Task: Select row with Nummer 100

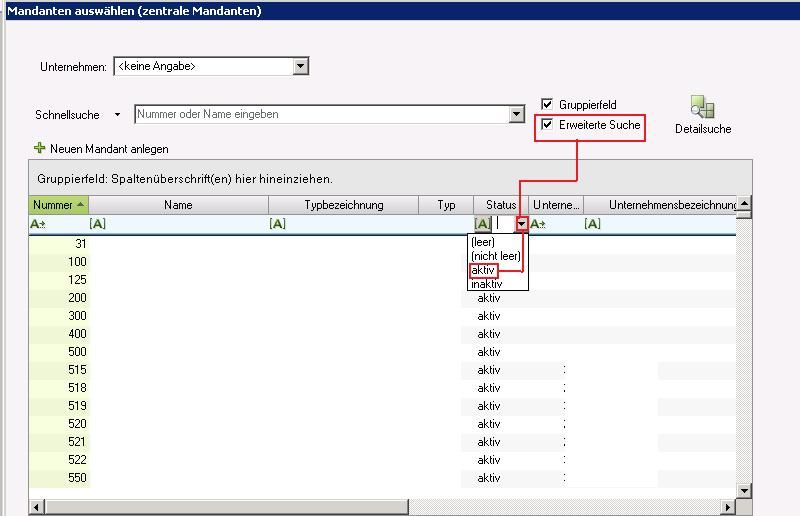Action: (x=382, y=262)
